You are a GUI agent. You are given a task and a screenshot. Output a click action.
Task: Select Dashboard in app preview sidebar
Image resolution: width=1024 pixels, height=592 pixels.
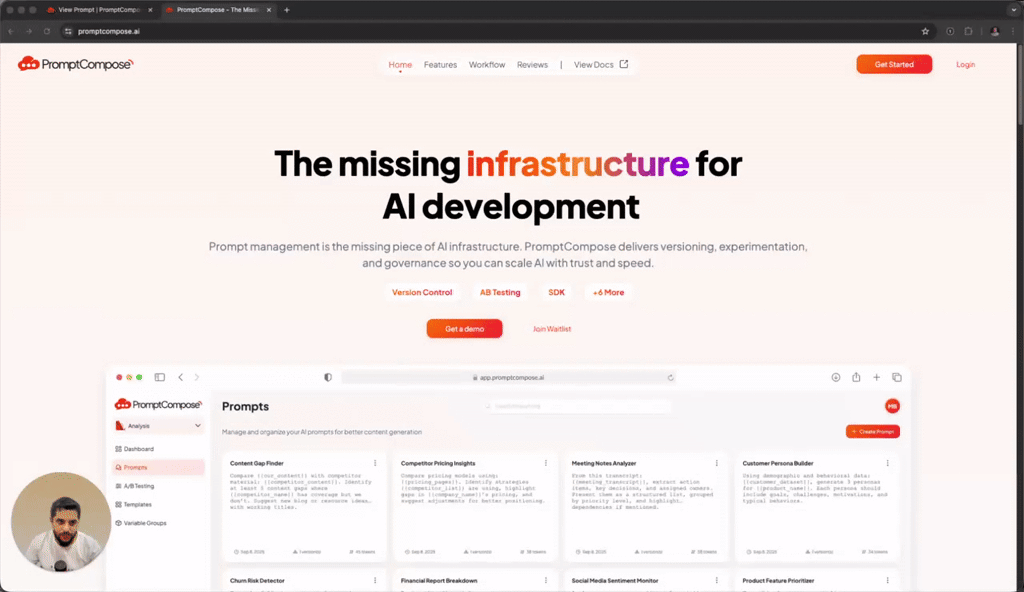pyautogui.click(x=158, y=449)
